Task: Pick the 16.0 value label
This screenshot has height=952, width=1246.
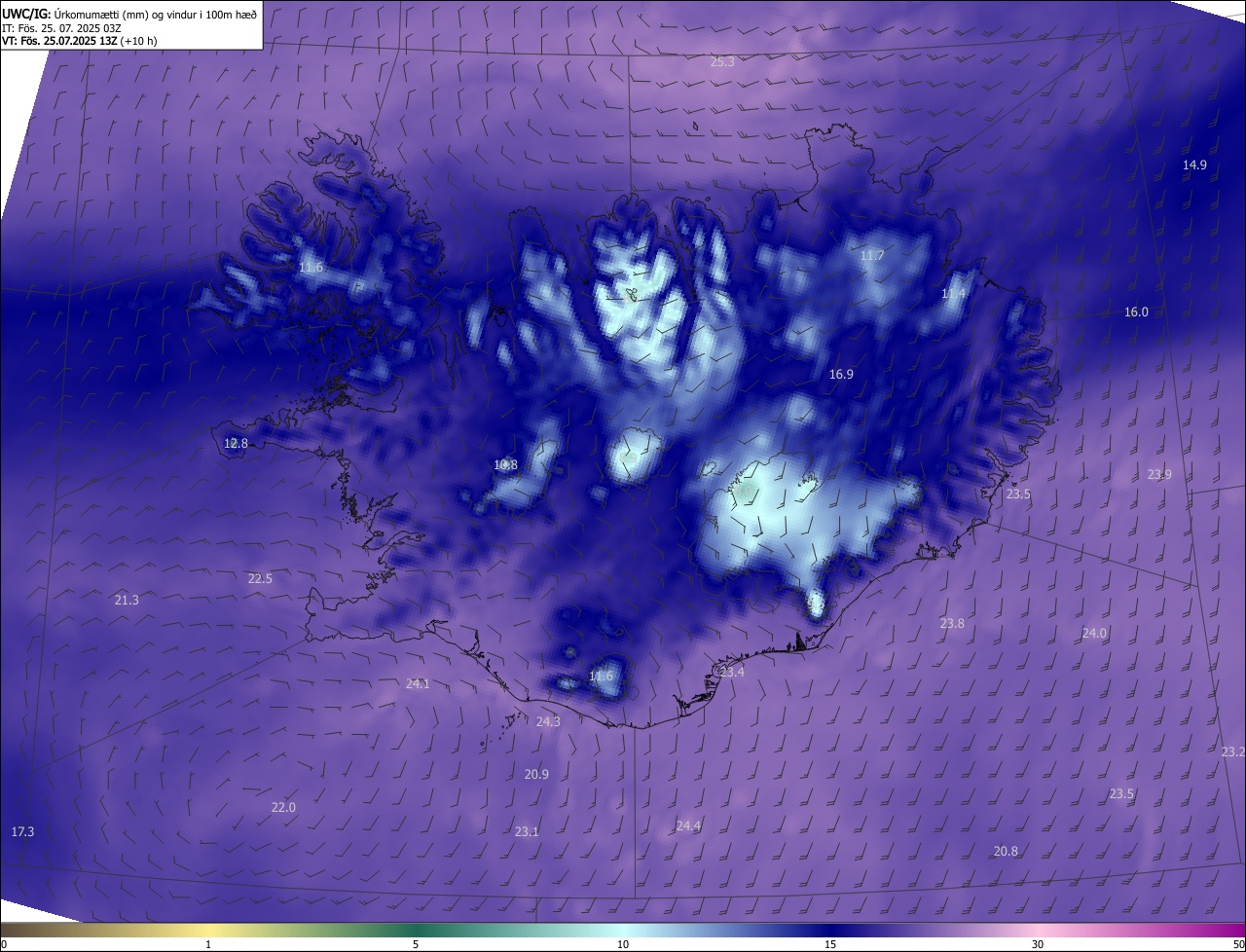Action: pyautogui.click(x=1136, y=311)
